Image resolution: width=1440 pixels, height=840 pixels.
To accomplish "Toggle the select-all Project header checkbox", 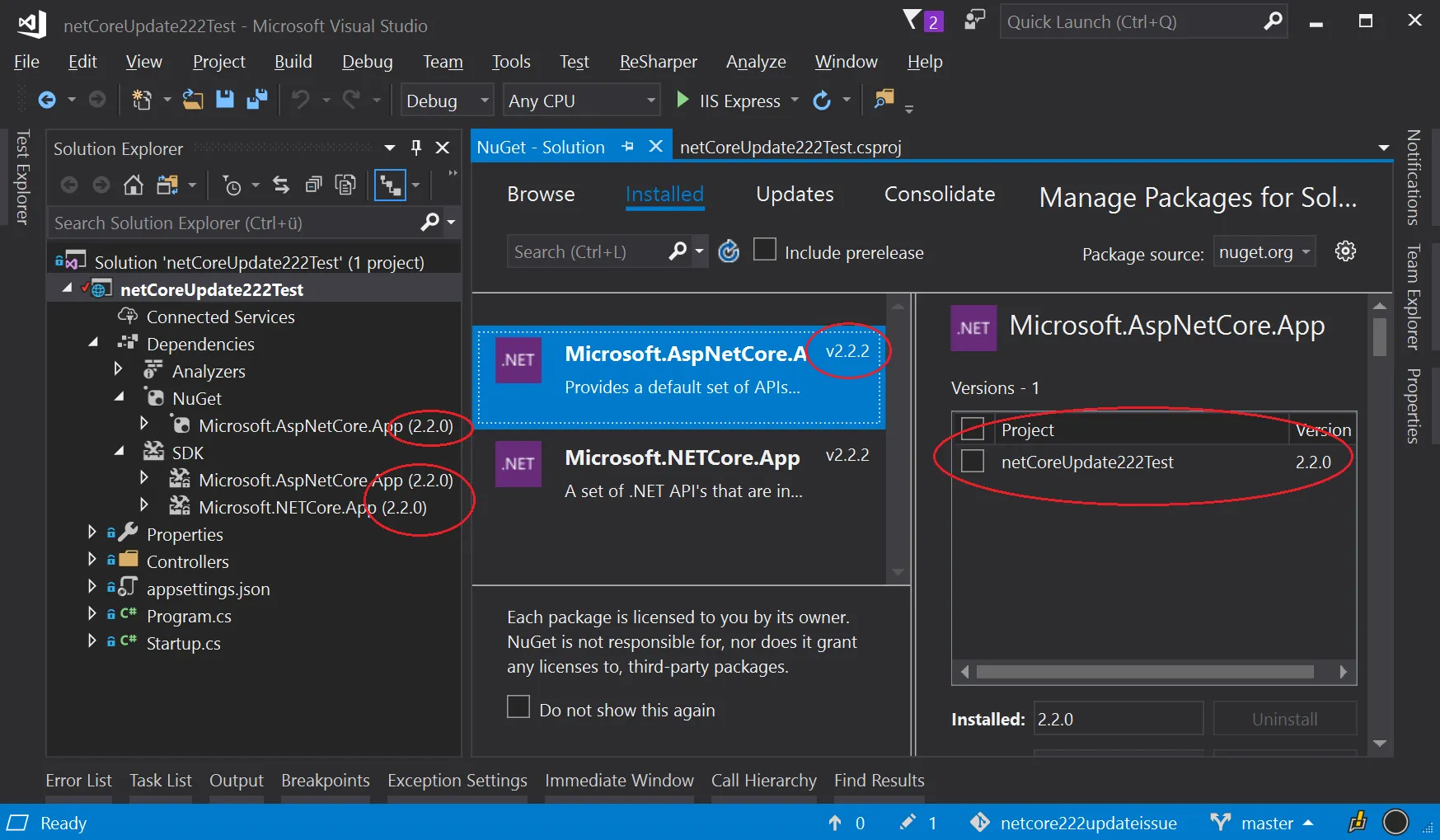I will point(973,429).
